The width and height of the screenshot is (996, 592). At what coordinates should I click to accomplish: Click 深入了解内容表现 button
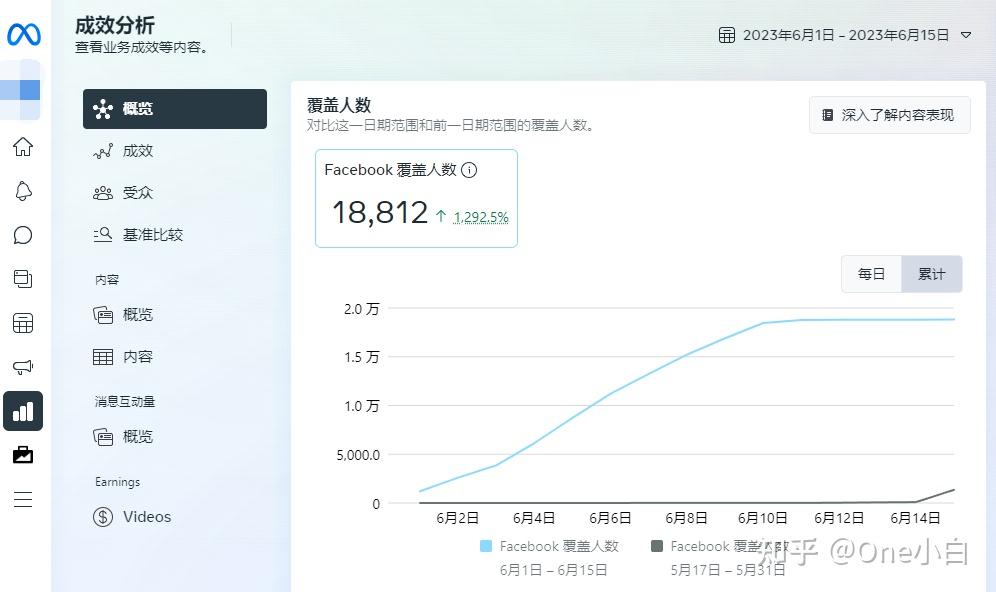889,115
